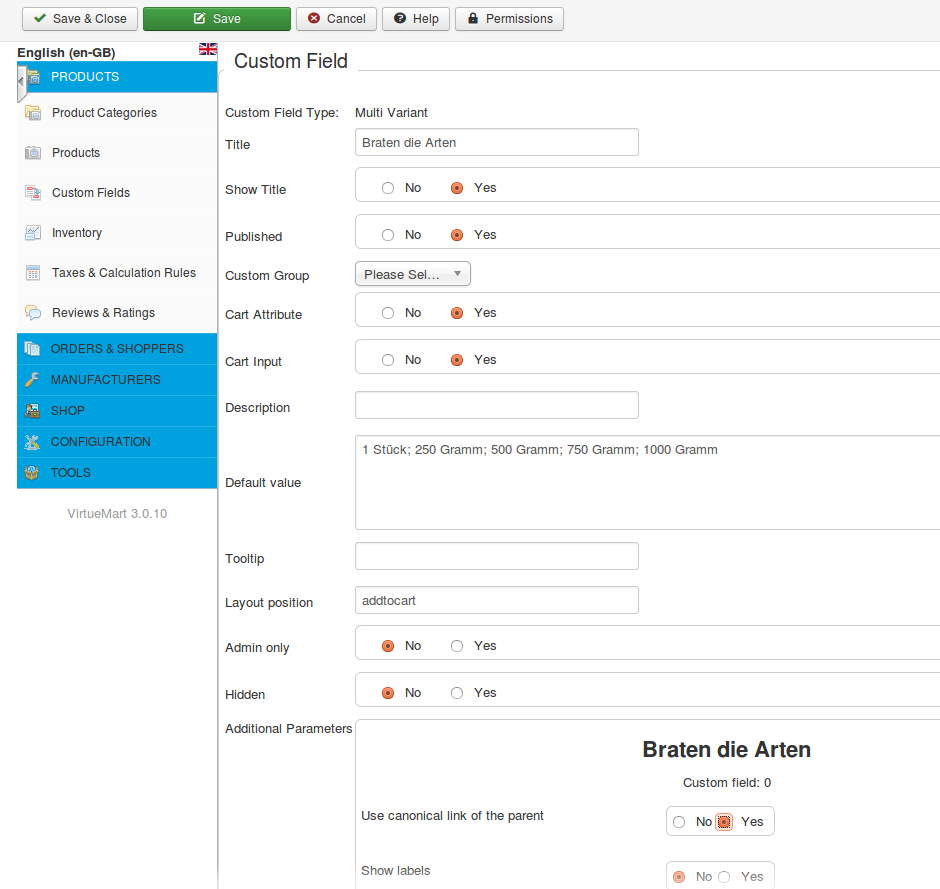Click the Permissions button
Viewport: 940px width, 889px height.
point(509,19)
